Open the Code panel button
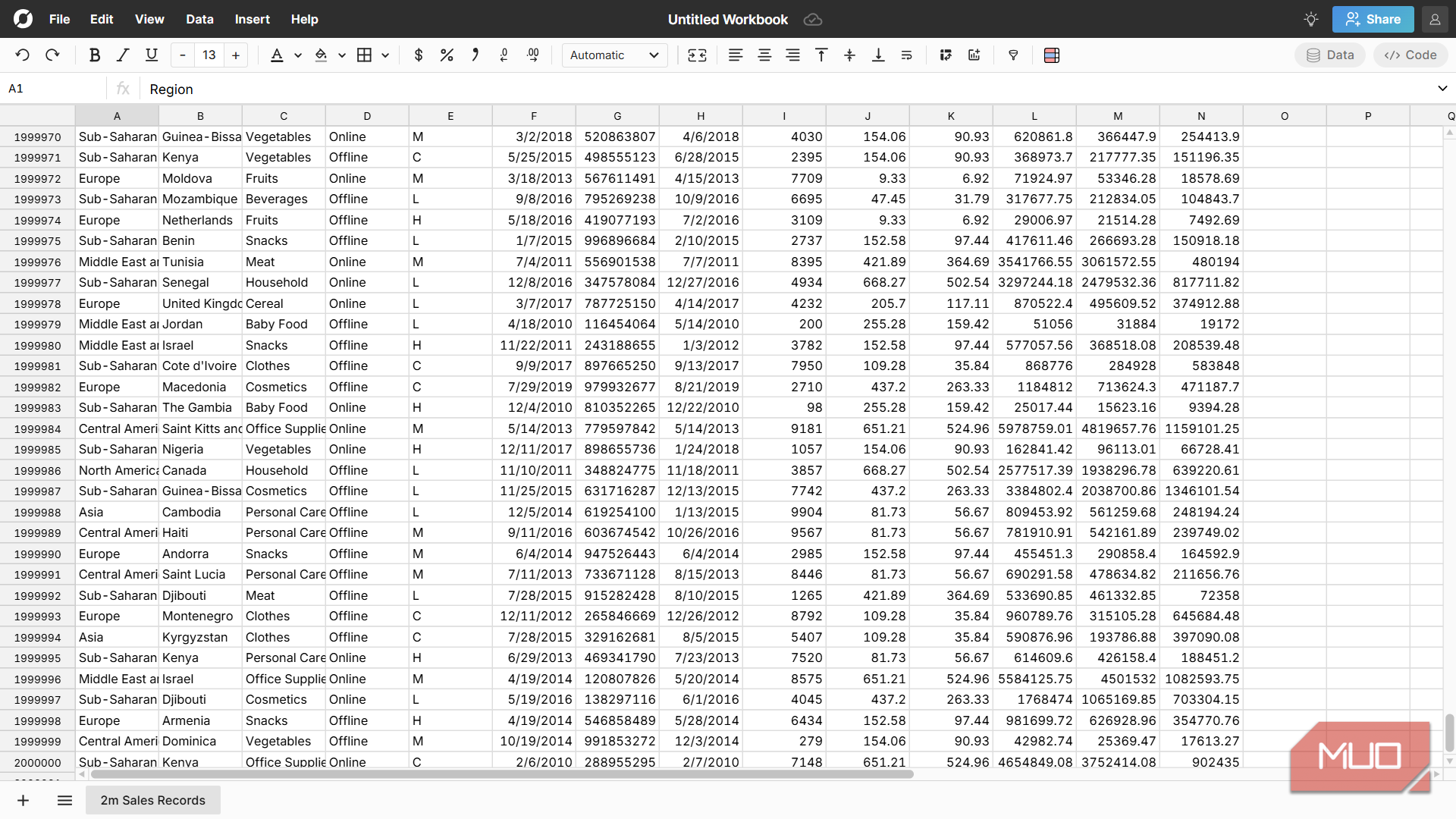This screenshot has height=819, width=1456. [x=1410, y=55]
